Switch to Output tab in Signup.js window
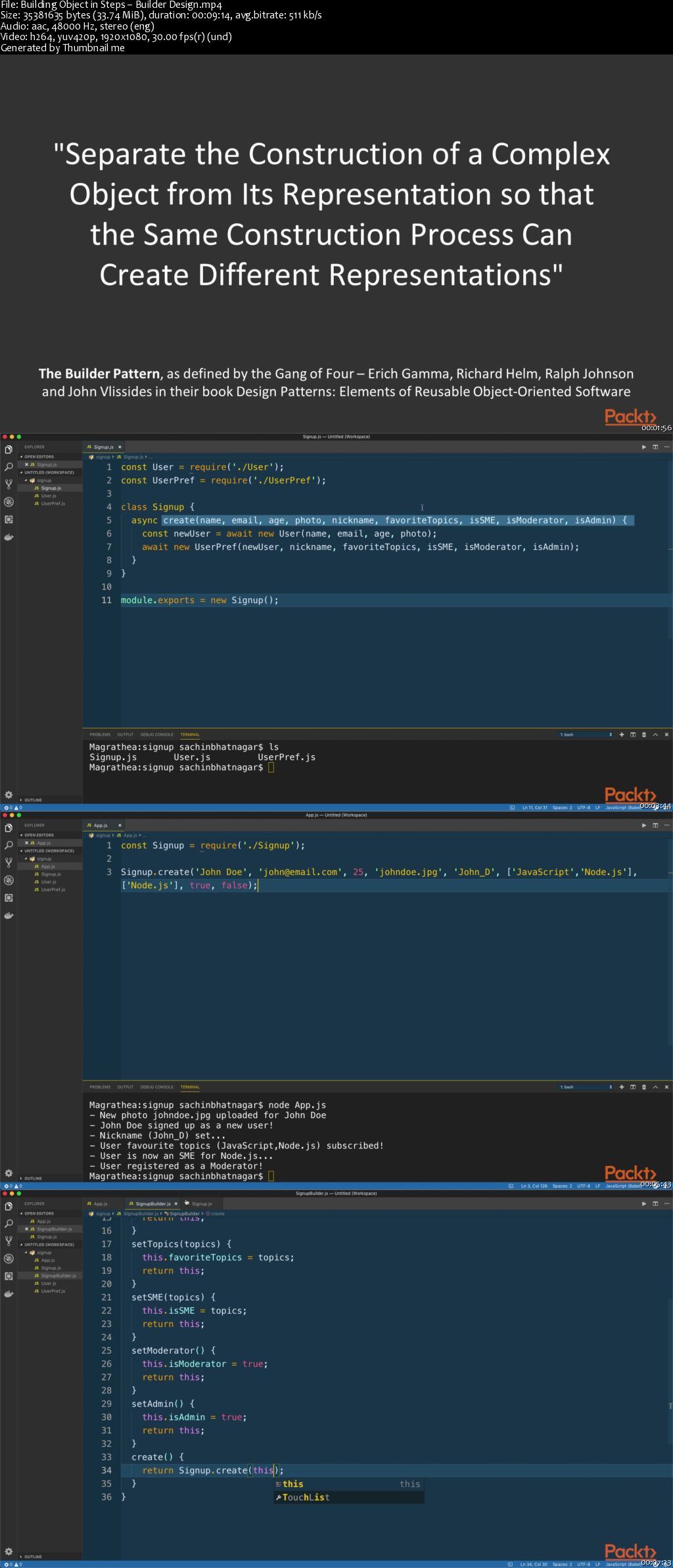The height and width of the screenshot is (1568, 673). tap(125, 734)
